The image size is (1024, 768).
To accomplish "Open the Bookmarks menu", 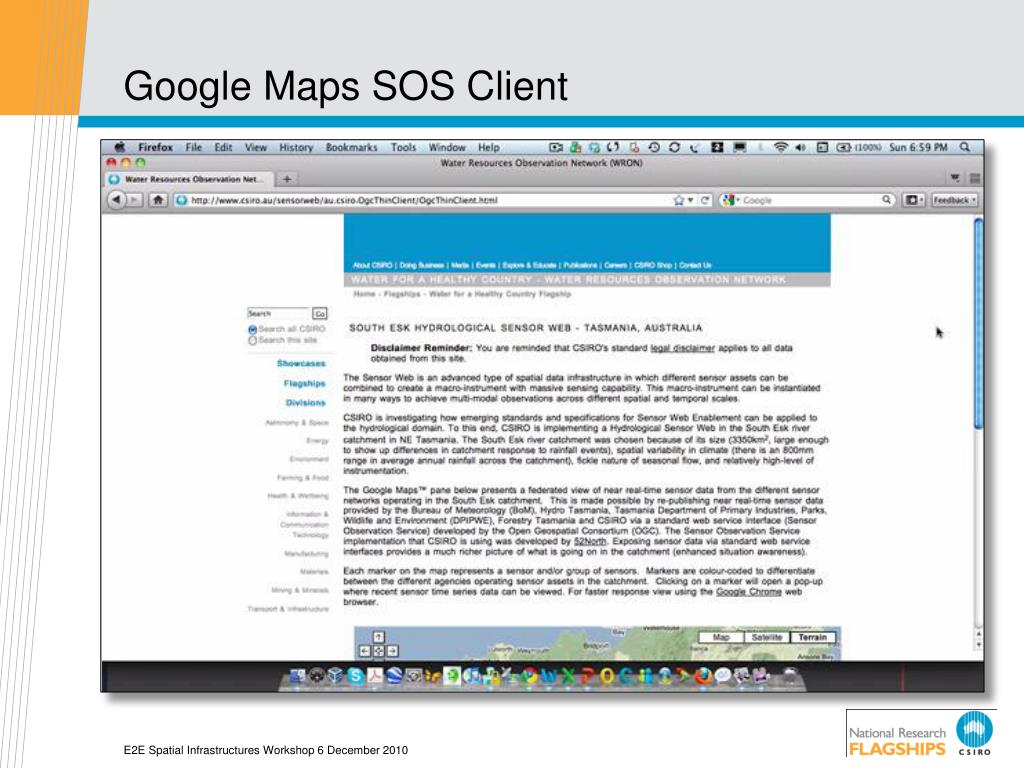I will [x=351, y=147].
